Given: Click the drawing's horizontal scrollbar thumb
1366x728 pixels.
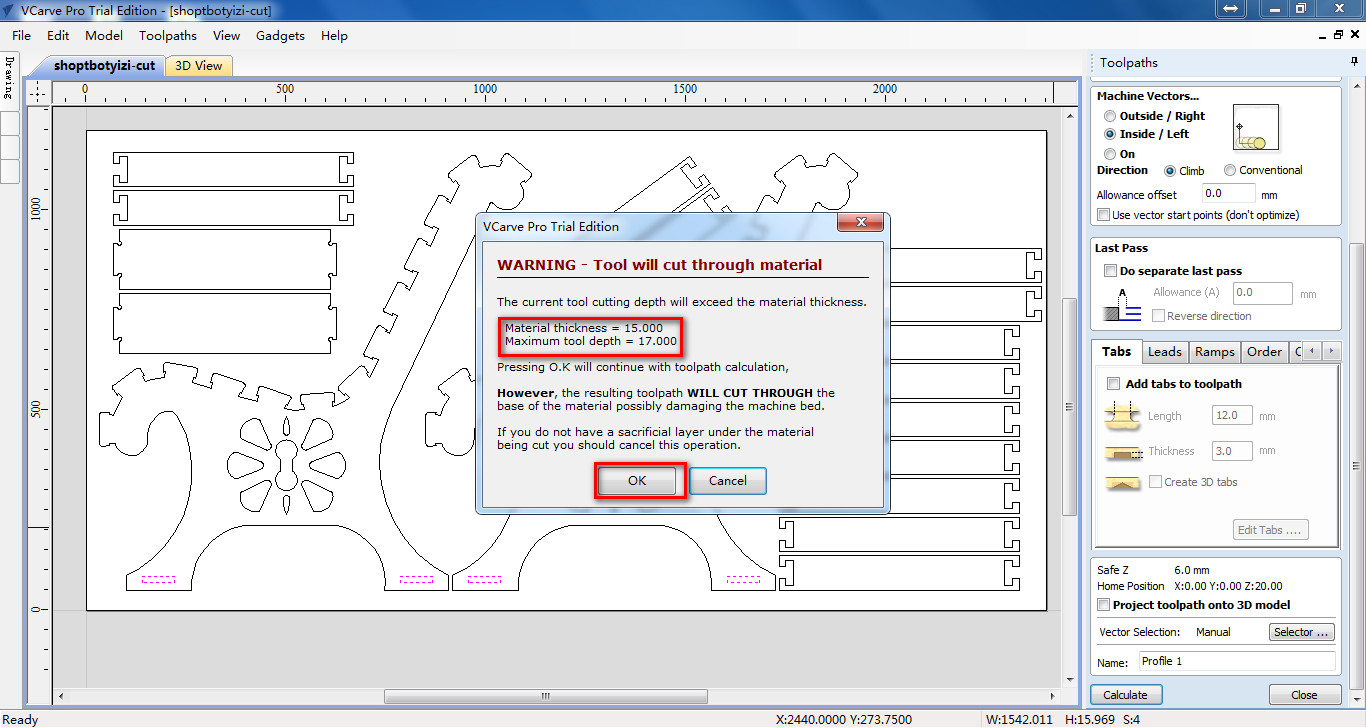Looking at the screenshot, I should coord(546,696).
